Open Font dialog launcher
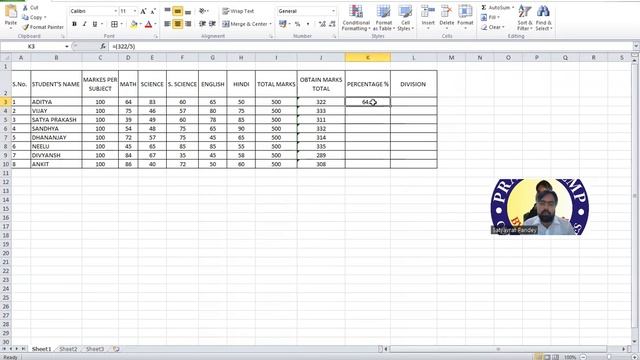The height and width of the screenshot is (360, 640). 156,37
